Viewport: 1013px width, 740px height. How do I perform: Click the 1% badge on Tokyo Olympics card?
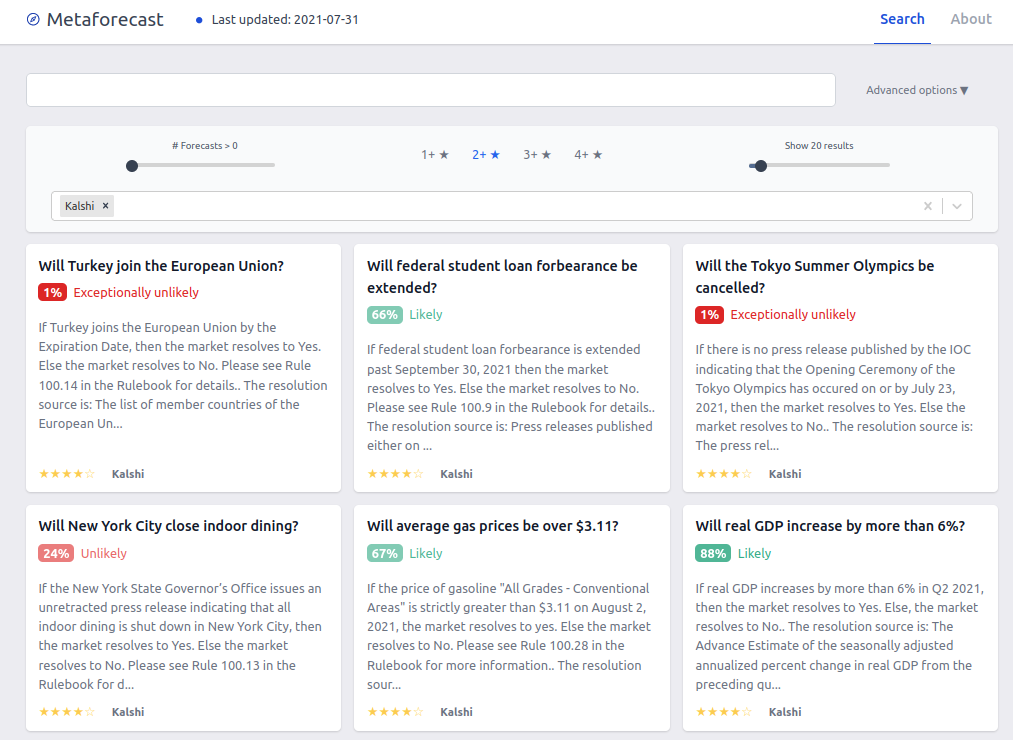(709, 315)
